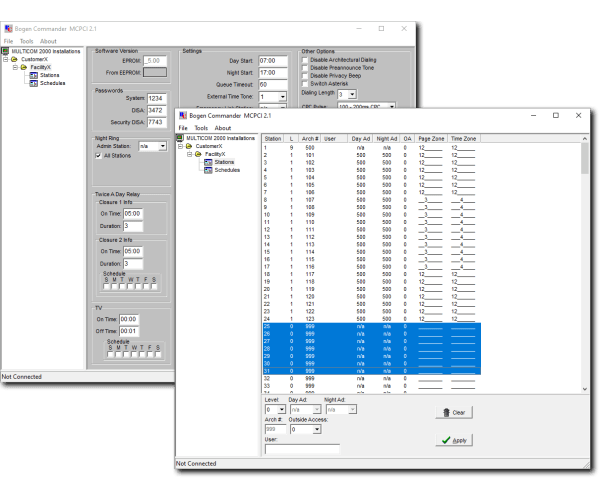Select Schedules tree item in back window
Screen dimensions: 600x500
[x=52, y=83]
